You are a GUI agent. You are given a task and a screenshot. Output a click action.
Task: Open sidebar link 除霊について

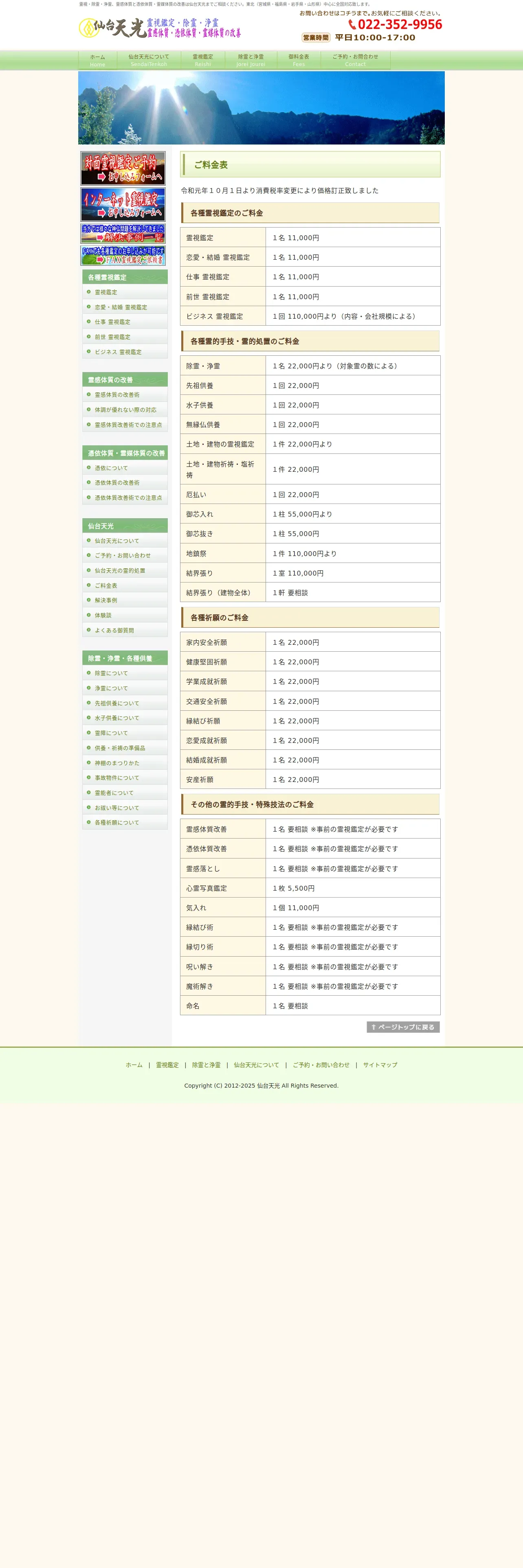point(125,673)
